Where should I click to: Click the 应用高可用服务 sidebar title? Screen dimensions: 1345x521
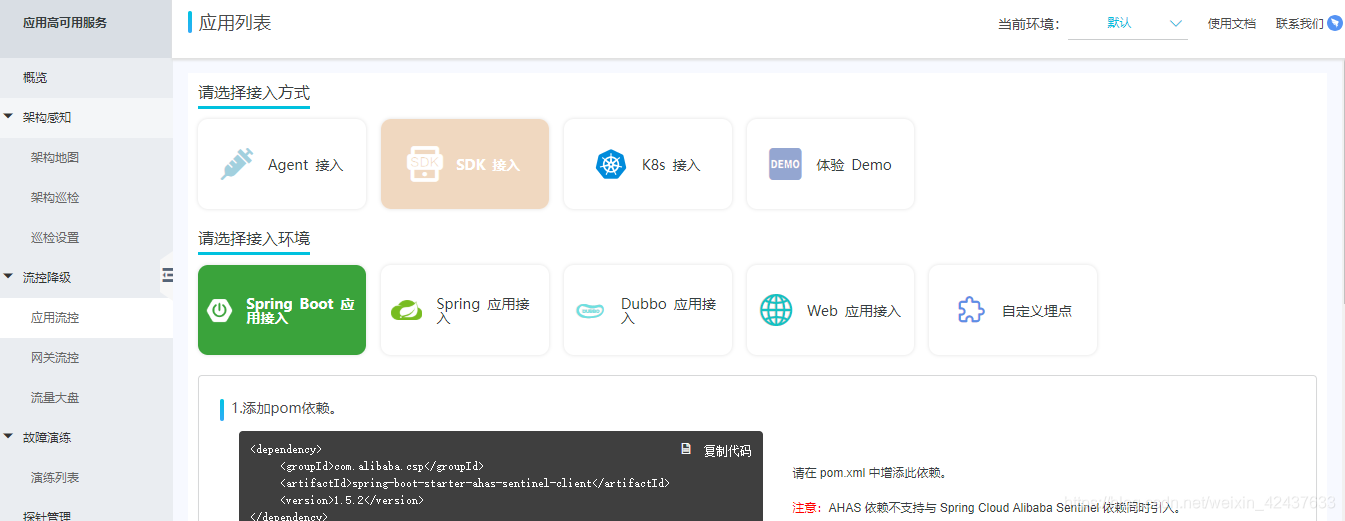point(65,23)
